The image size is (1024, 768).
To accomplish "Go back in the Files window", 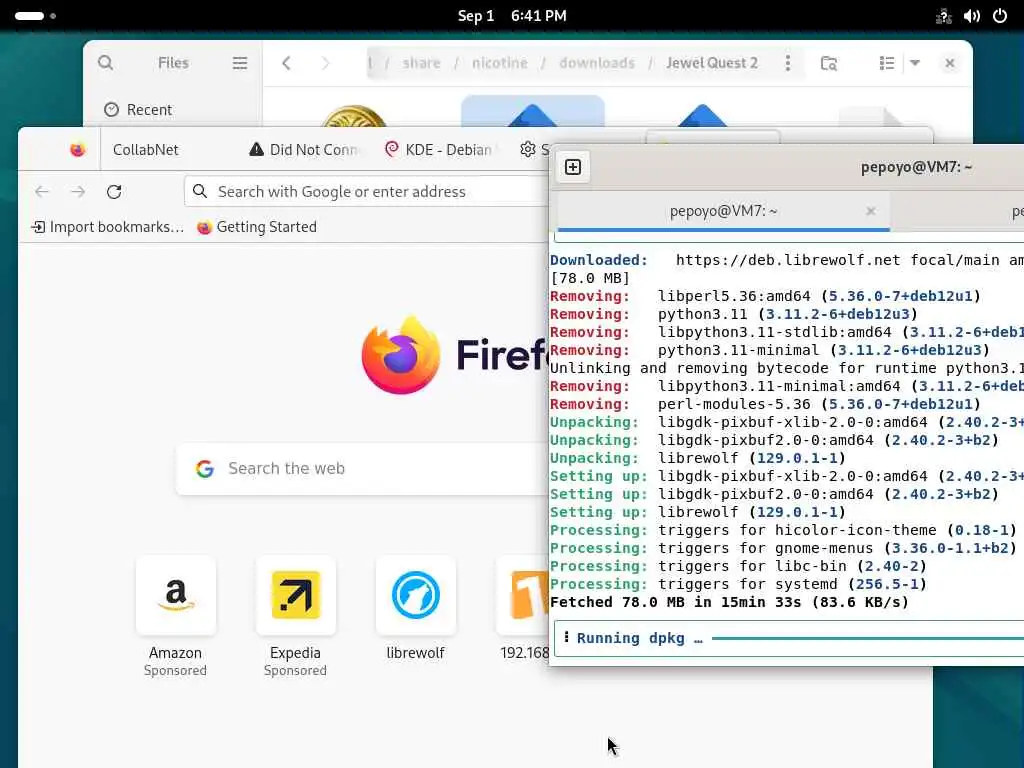I will click(286, 63).
